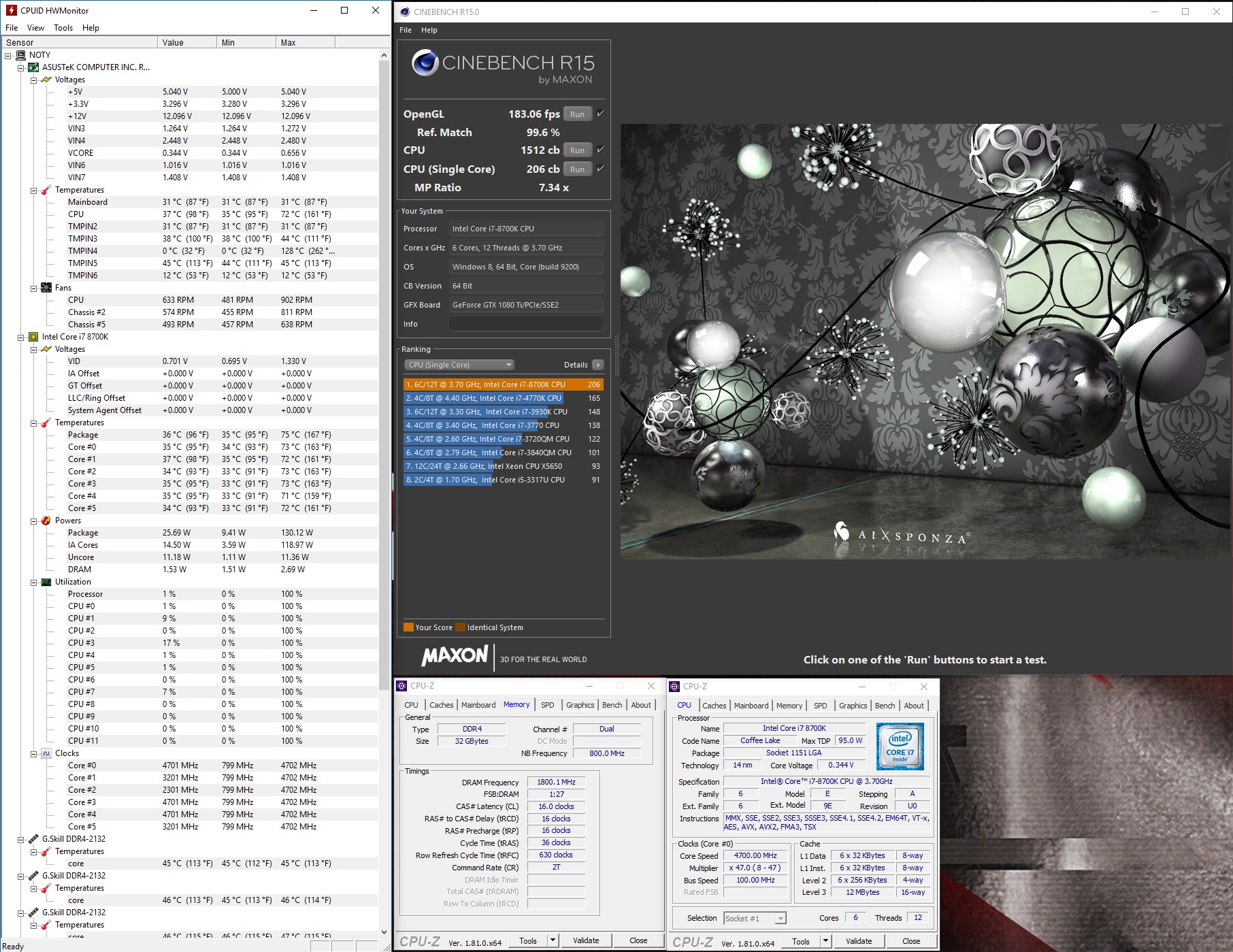Screen dimensions: 1233x952
Task: Collapse the Powers tree node
Action: coord(34,521)
